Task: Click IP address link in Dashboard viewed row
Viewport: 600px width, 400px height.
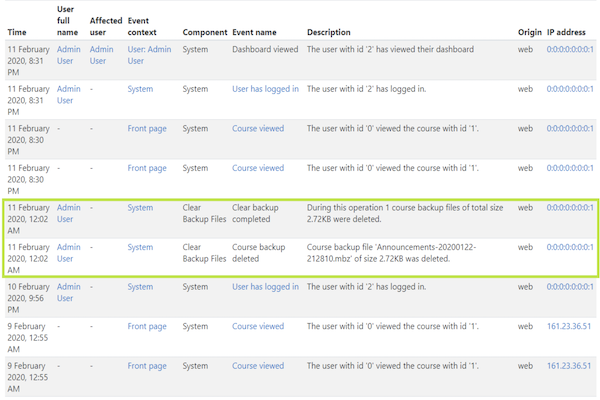Action: coord(570,49)
